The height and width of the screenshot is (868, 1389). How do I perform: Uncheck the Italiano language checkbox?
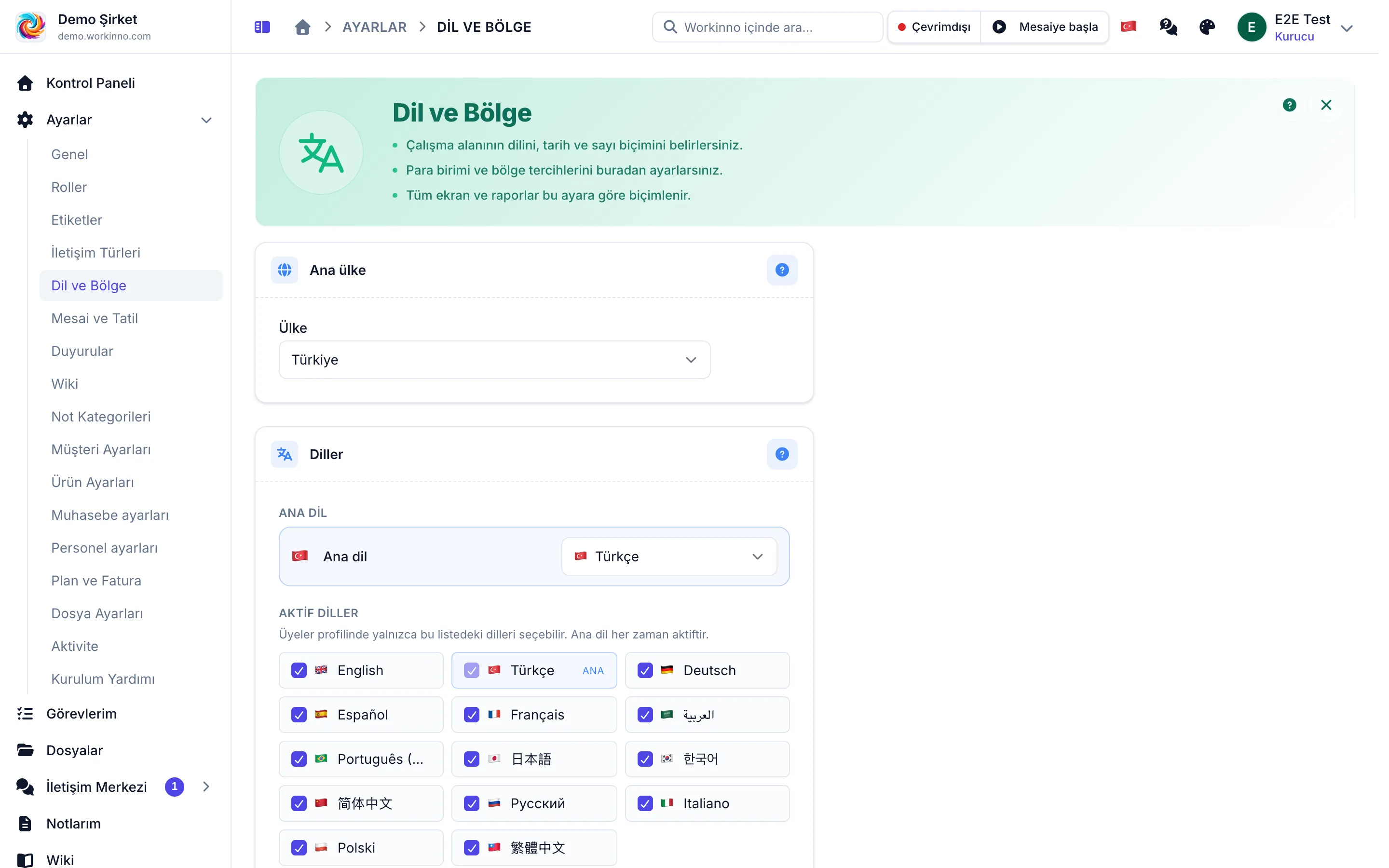coord(645,803)
